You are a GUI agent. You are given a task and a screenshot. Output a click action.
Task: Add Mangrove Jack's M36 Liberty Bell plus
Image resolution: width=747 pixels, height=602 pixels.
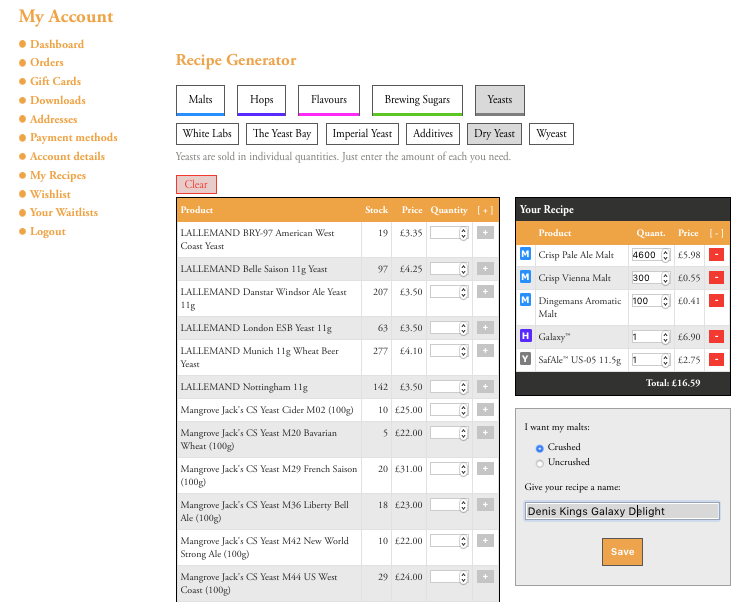click(485, 505)
